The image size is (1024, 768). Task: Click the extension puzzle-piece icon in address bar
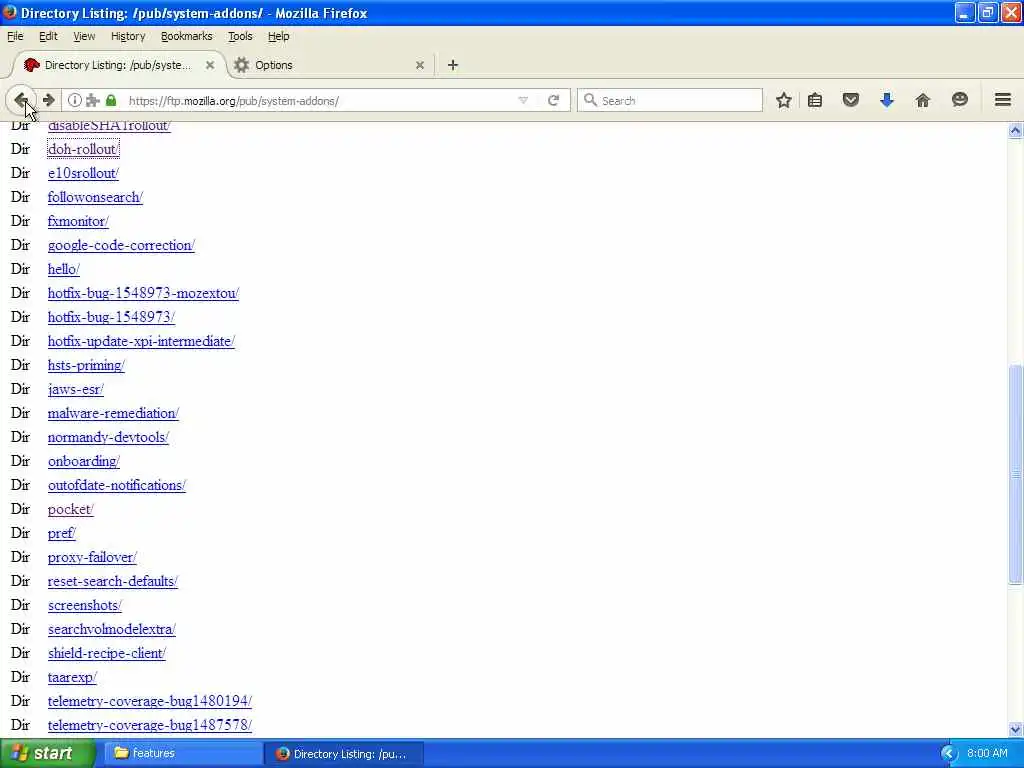(93, 101)
